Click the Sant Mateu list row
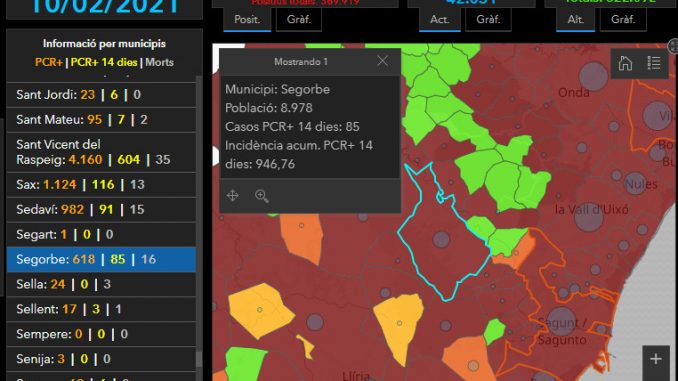 click(x=101, y=120)
